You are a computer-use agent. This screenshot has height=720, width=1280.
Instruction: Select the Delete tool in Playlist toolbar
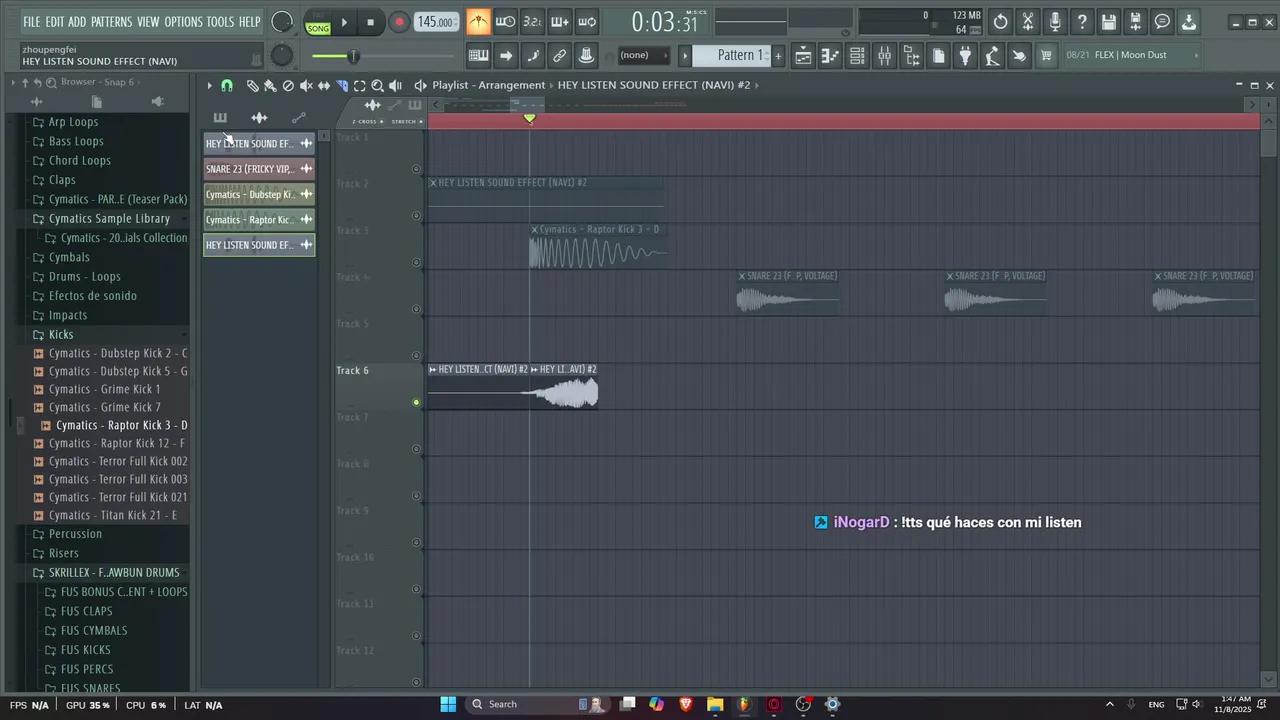(288, 86)
